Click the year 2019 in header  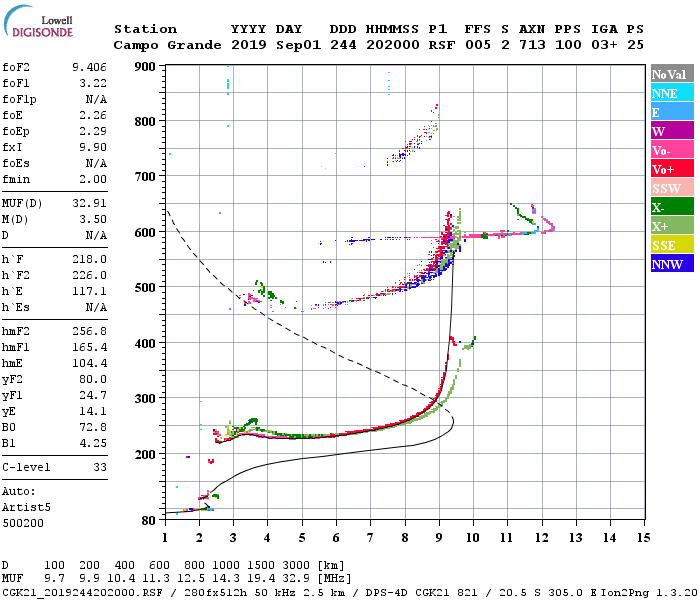pos(249,45)
